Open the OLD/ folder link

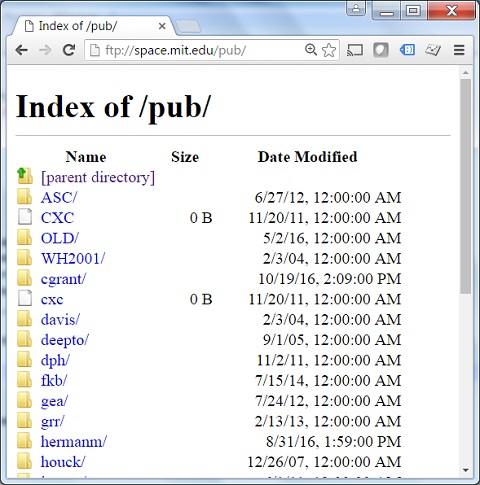[x=60, y=238]
